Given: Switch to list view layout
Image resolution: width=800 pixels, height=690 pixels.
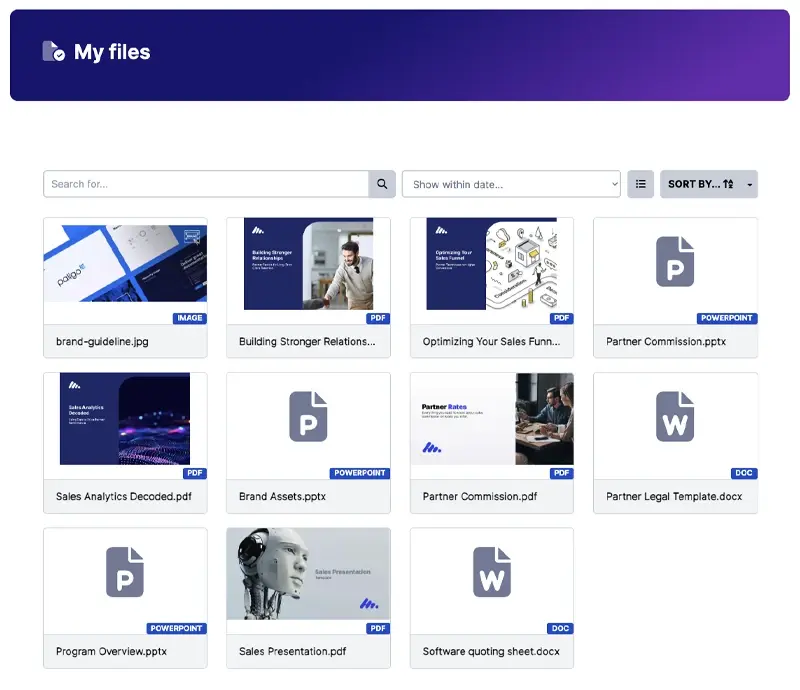Looking at the screenshot, I should coord(640,184).
